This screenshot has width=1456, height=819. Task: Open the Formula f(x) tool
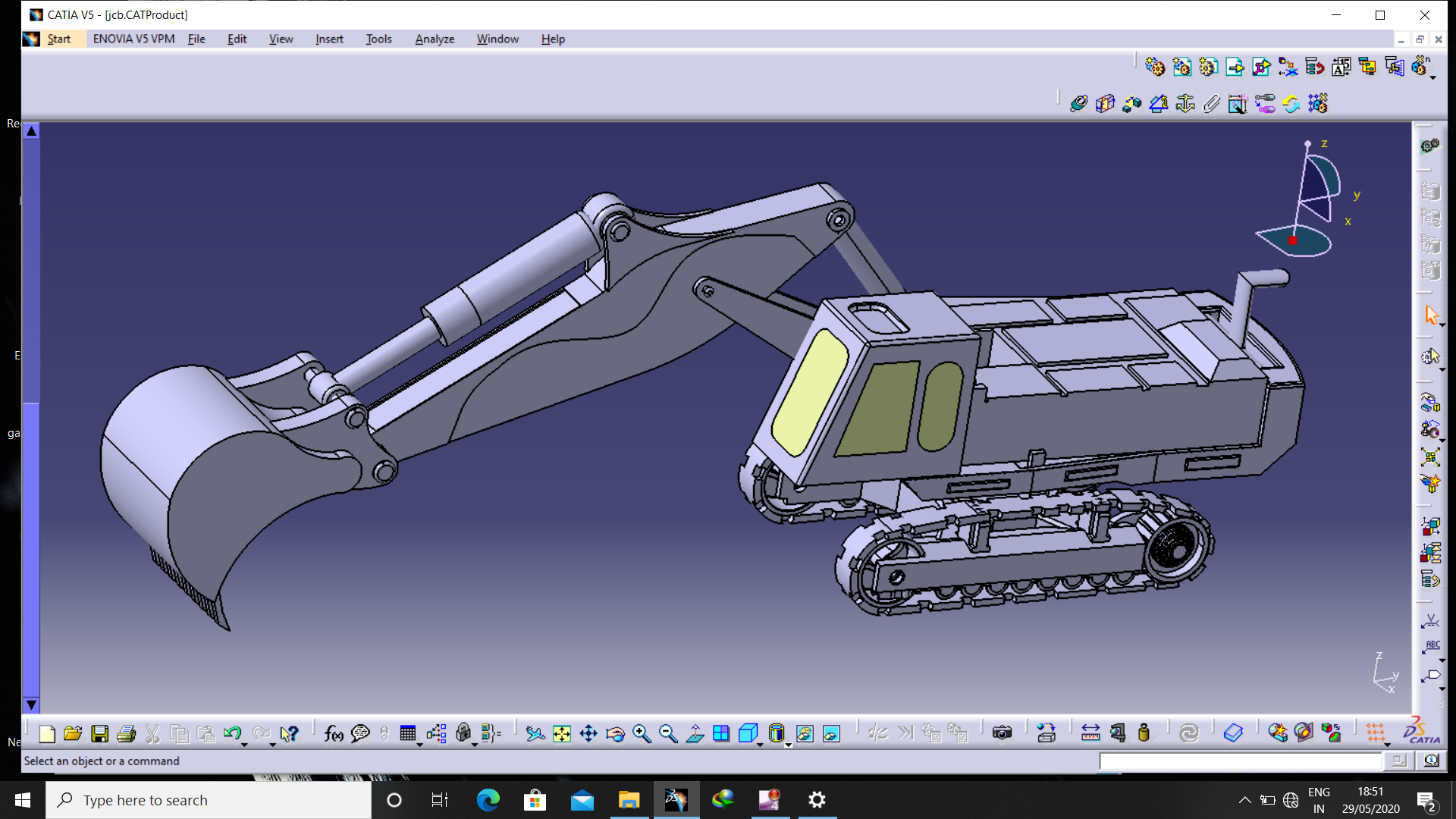(333, 733)
